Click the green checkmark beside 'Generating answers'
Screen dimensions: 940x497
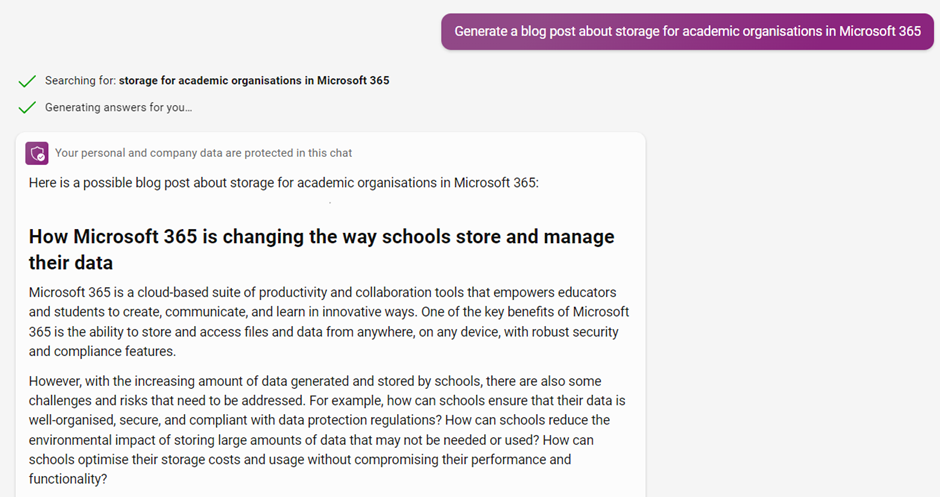coord(27,107)
